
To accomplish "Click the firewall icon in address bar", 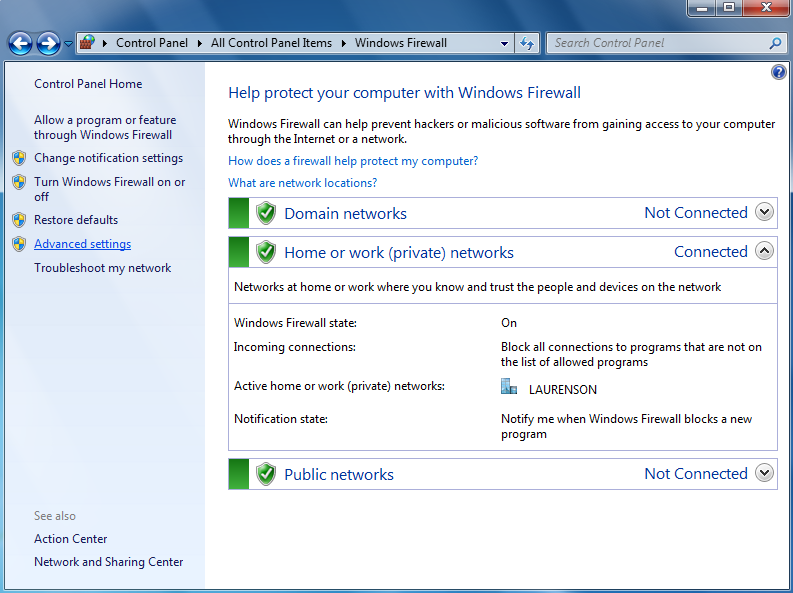I will (87, 42).
